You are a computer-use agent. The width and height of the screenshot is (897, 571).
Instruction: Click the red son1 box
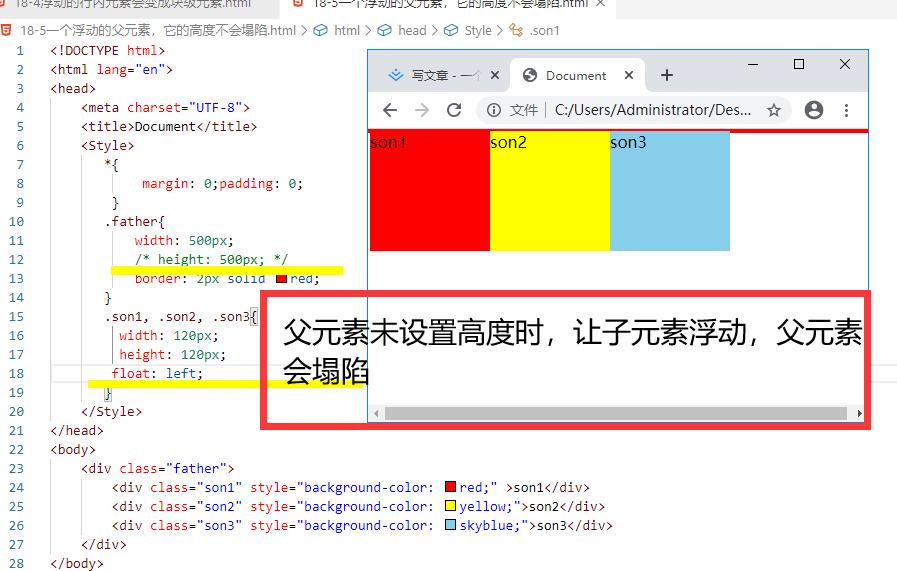(430, 191)
